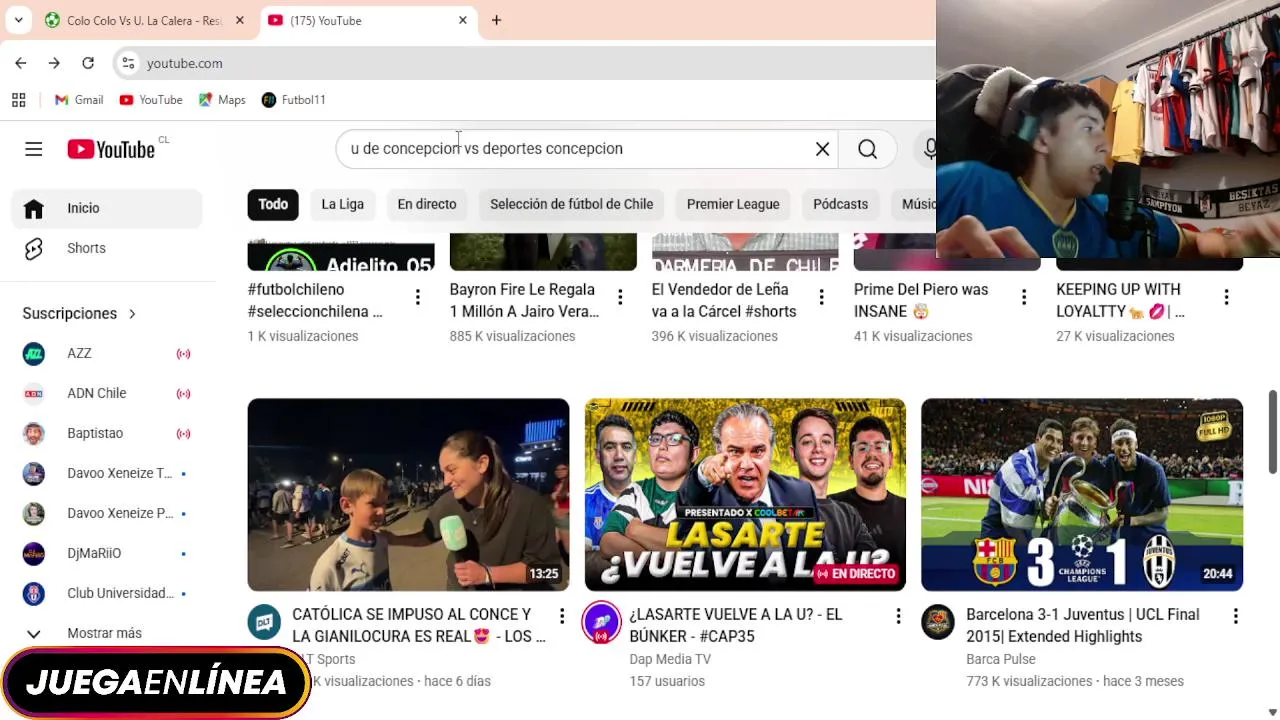The height and width of the screenshot is (720, 1280).
Task: Play the LASARTE ¿VUELVE A LA U? thumbnail
Action: point(745,495)
